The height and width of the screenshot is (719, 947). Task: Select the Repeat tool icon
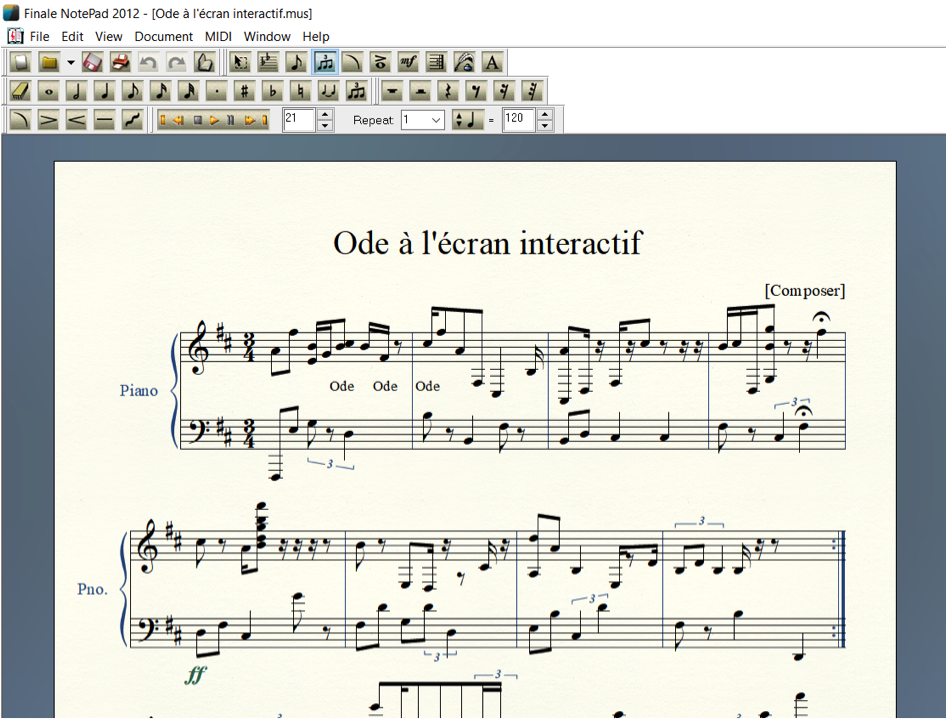tap(434, 61)
